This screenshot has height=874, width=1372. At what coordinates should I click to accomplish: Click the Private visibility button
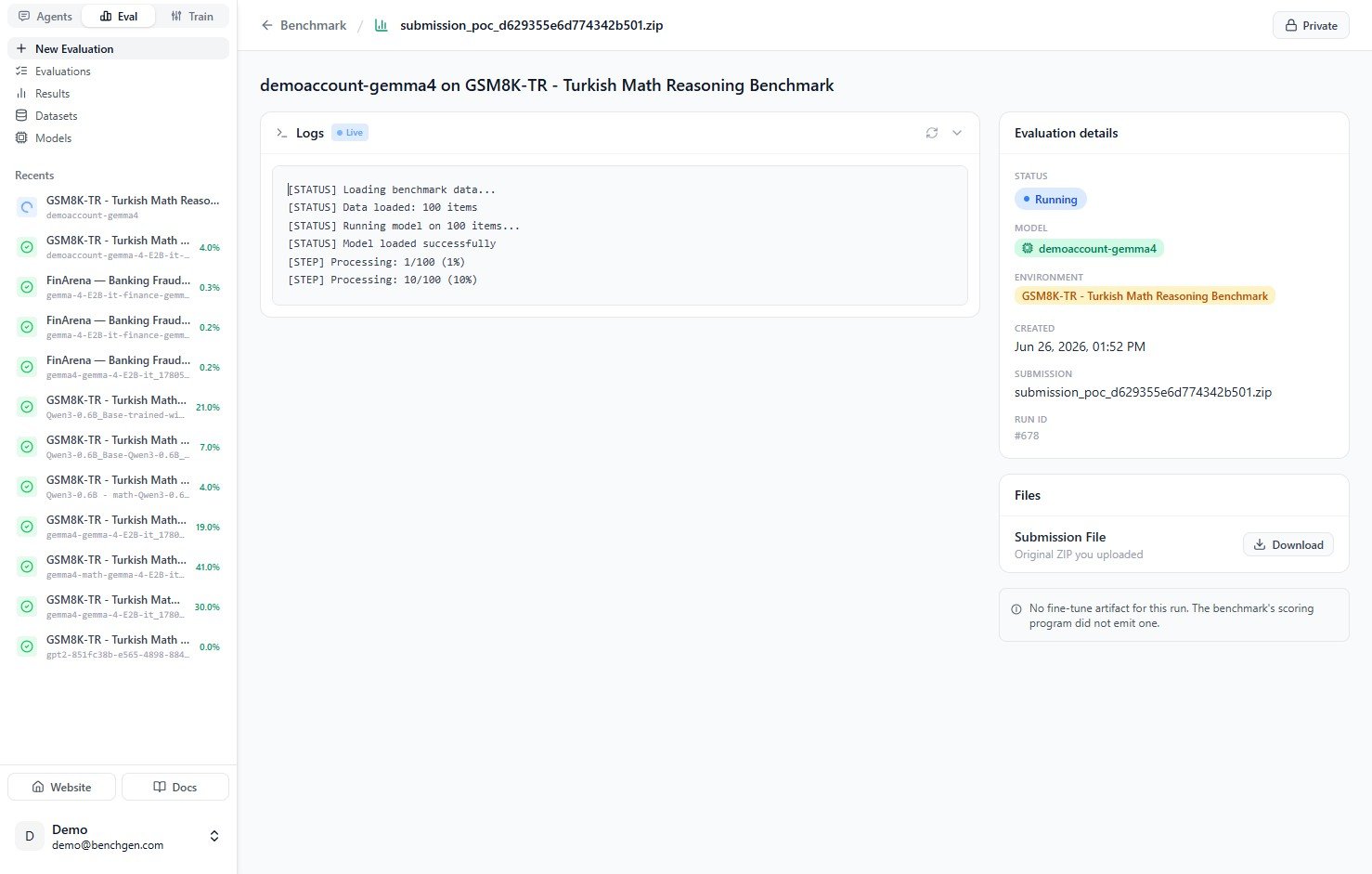(1311, 25)
